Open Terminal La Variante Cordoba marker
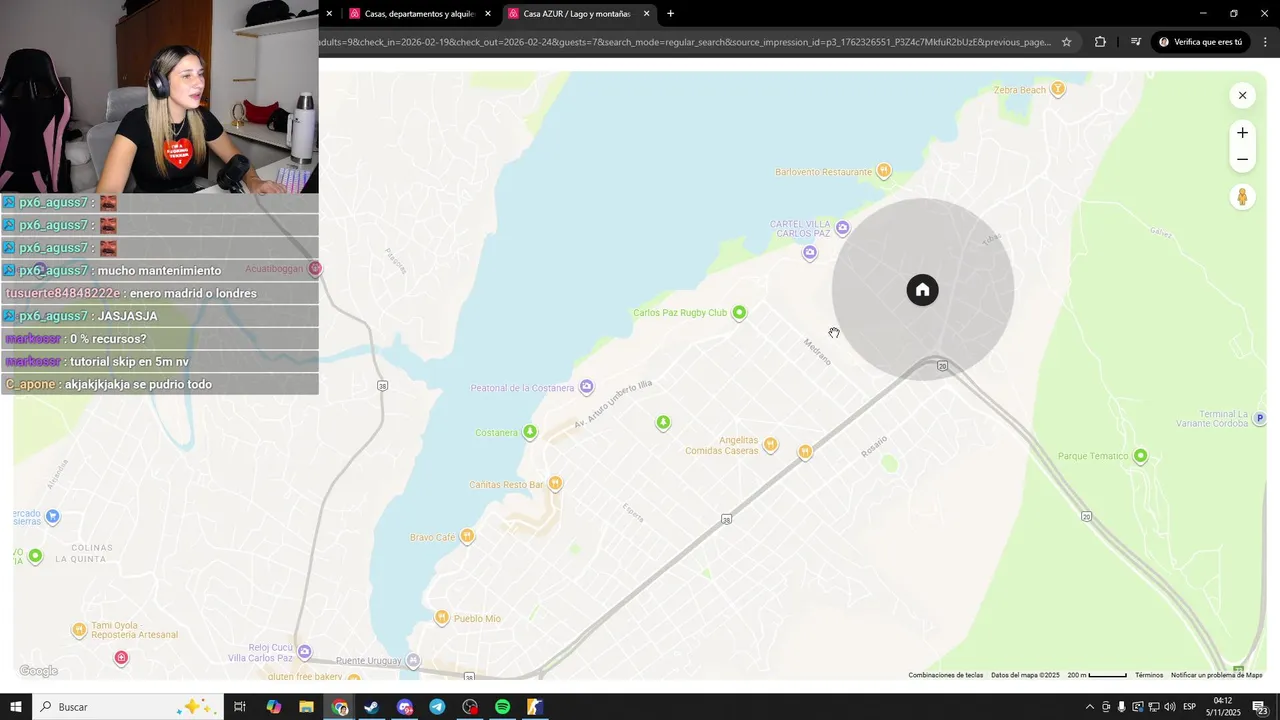The image size is (1280, 720). click(x=1260, y=418)
